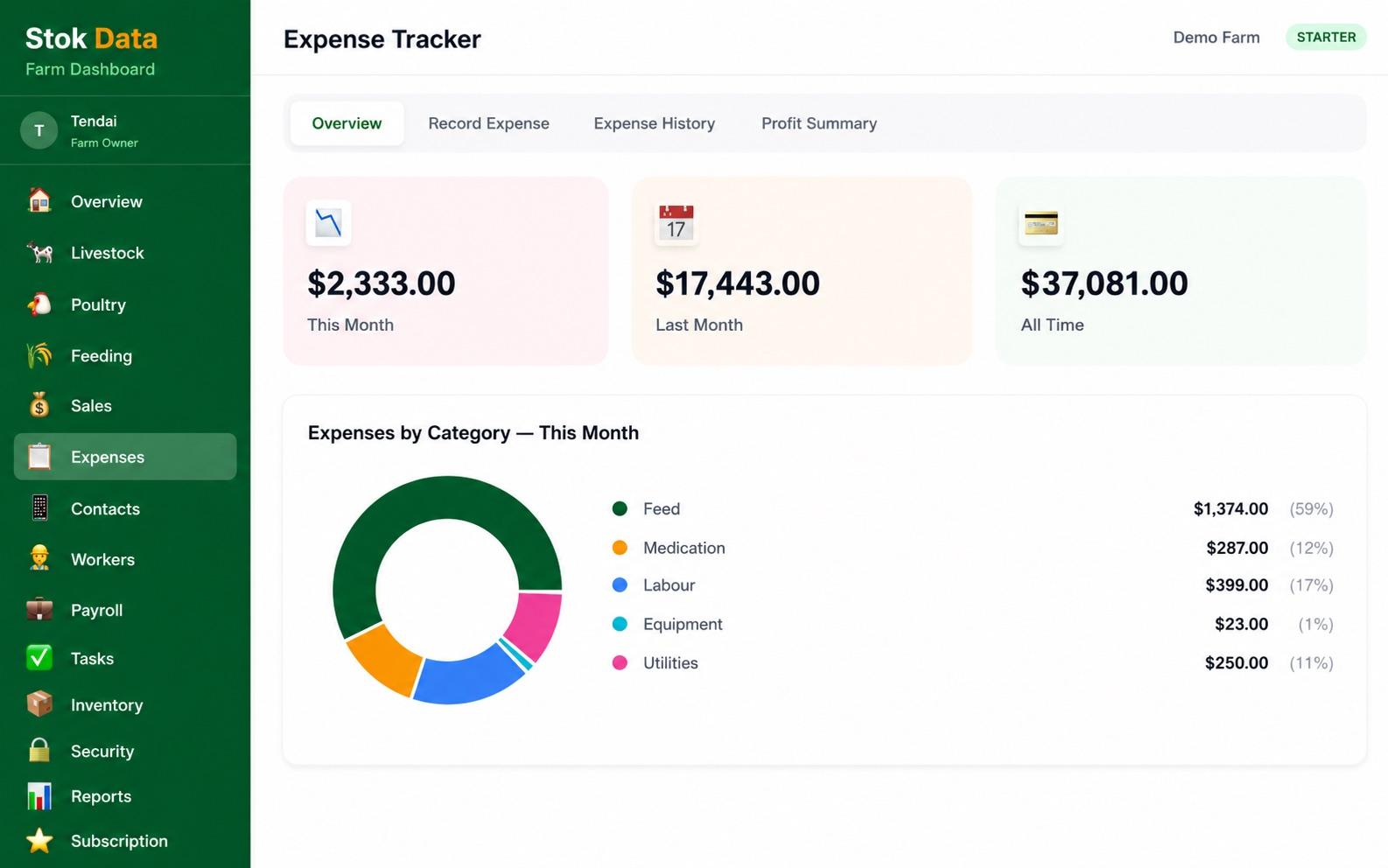Open the Overview house icon in sidebar
Image resolution: width=1388 pixels, height=868 pixels.
pos(39,201)
